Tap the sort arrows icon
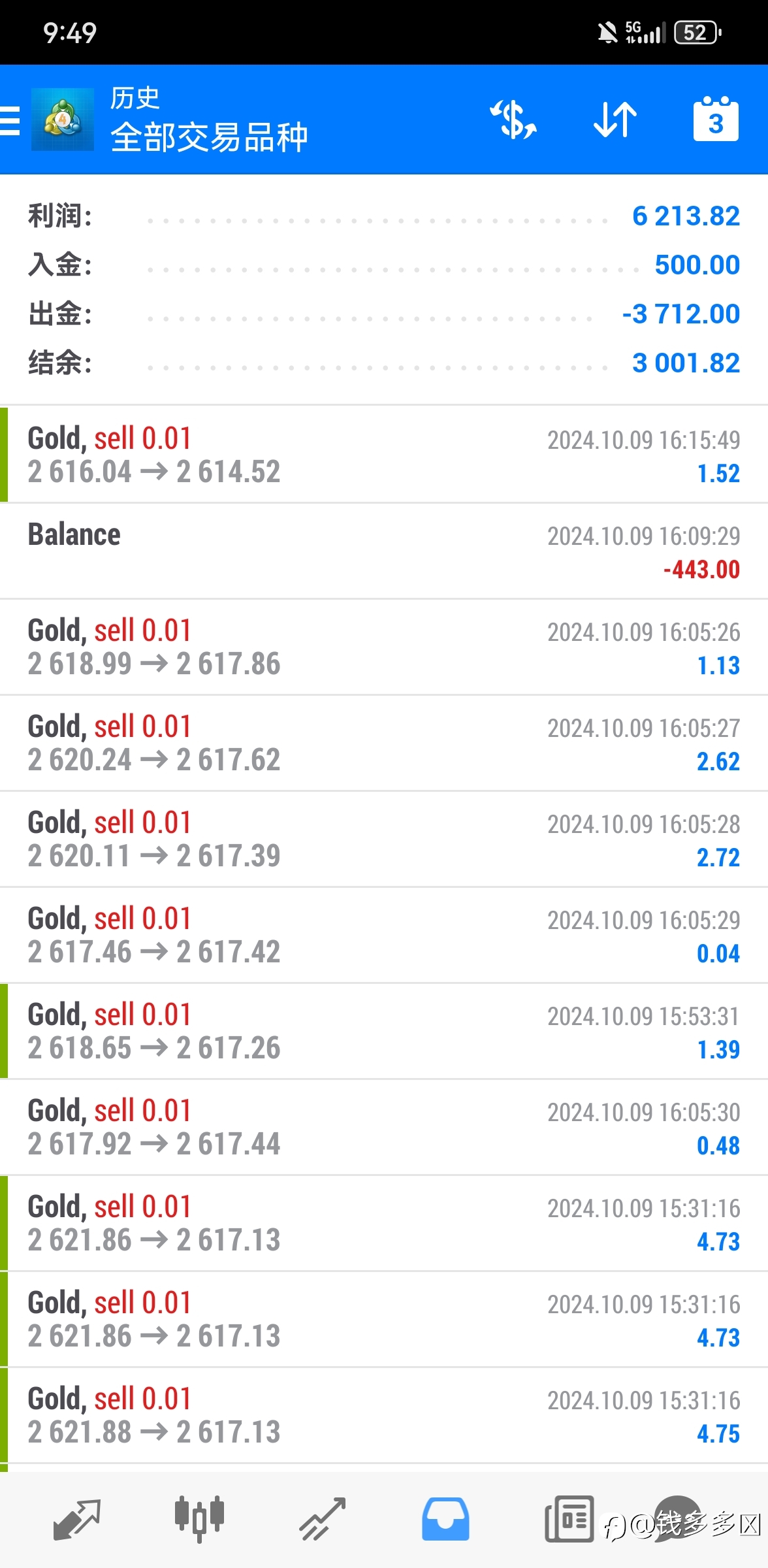 615,120
